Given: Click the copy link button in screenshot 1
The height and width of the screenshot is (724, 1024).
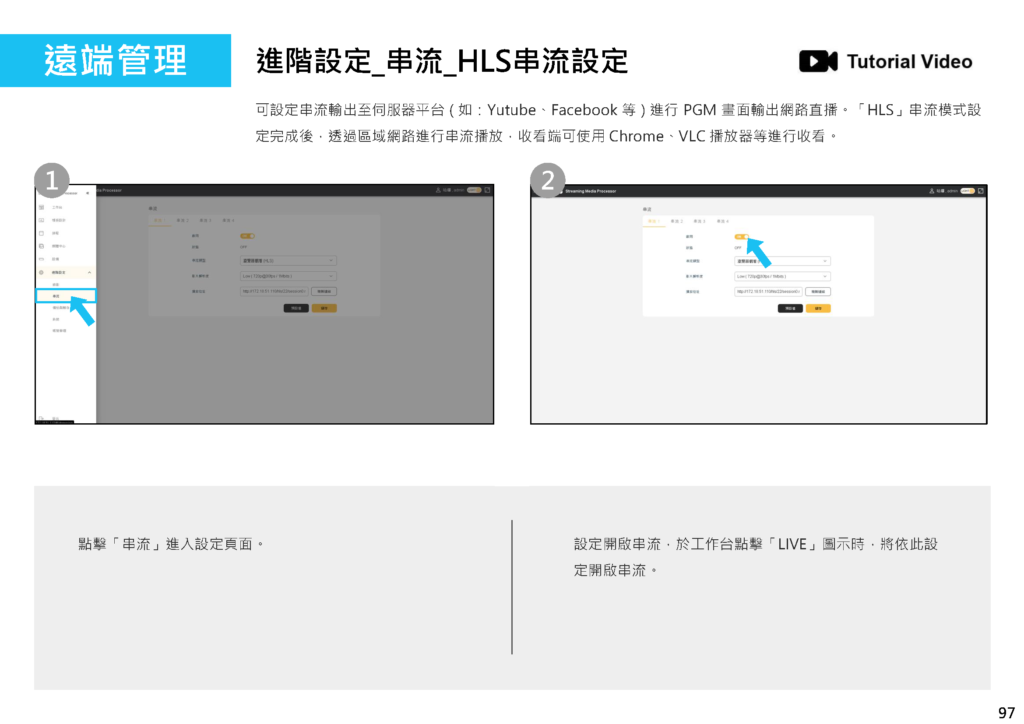Looking at the screenshot, I should (324, 292).
